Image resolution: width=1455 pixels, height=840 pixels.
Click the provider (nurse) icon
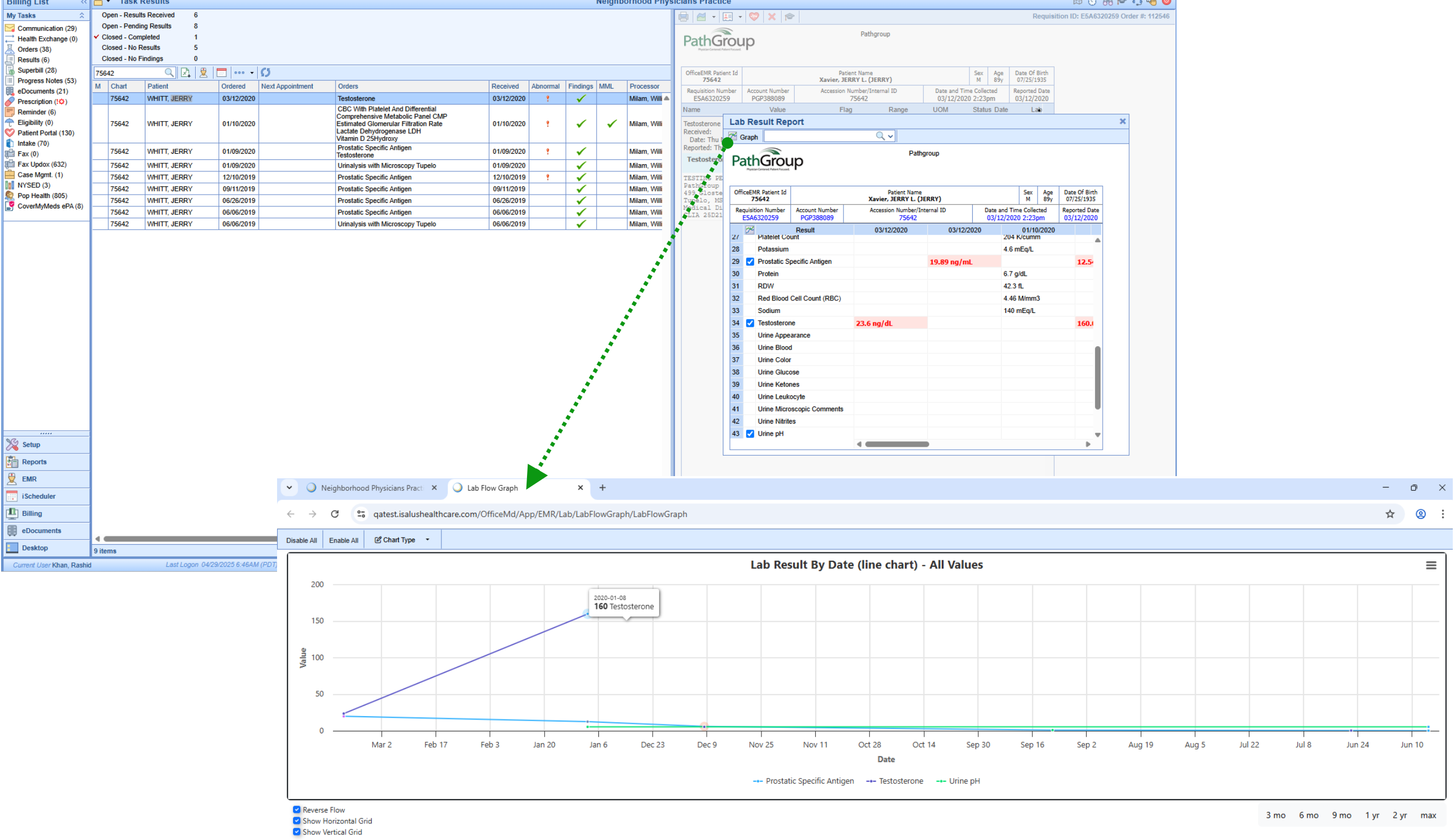[x=203, y=72]
